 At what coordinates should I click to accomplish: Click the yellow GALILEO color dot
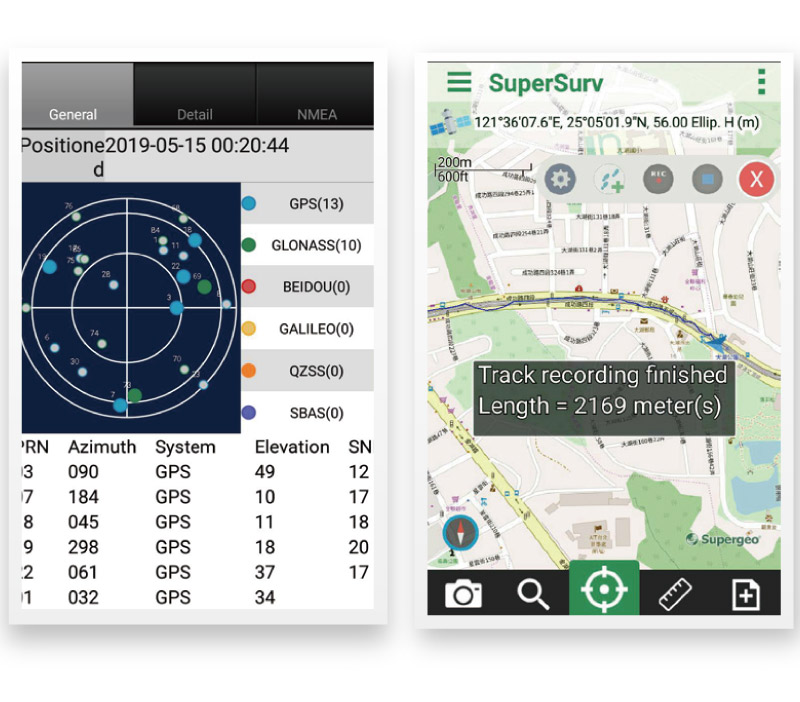click(249, 329)
